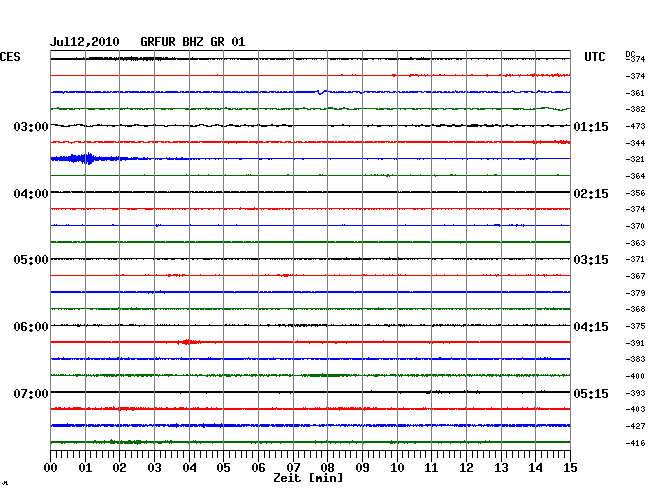Click the '09' minute tick label
The width and height of the screenshot is (650, 494).
pyautogui.click(x=362, y=468)
